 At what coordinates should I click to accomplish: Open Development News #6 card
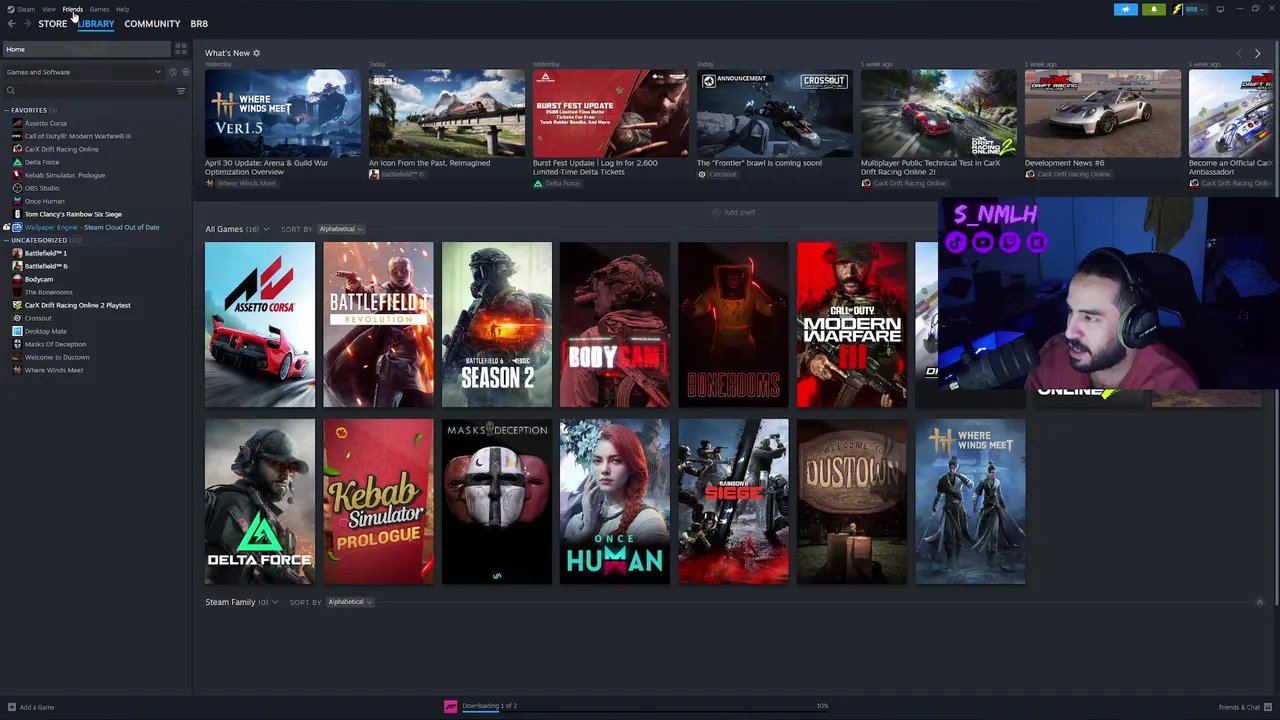(1102, 124)
